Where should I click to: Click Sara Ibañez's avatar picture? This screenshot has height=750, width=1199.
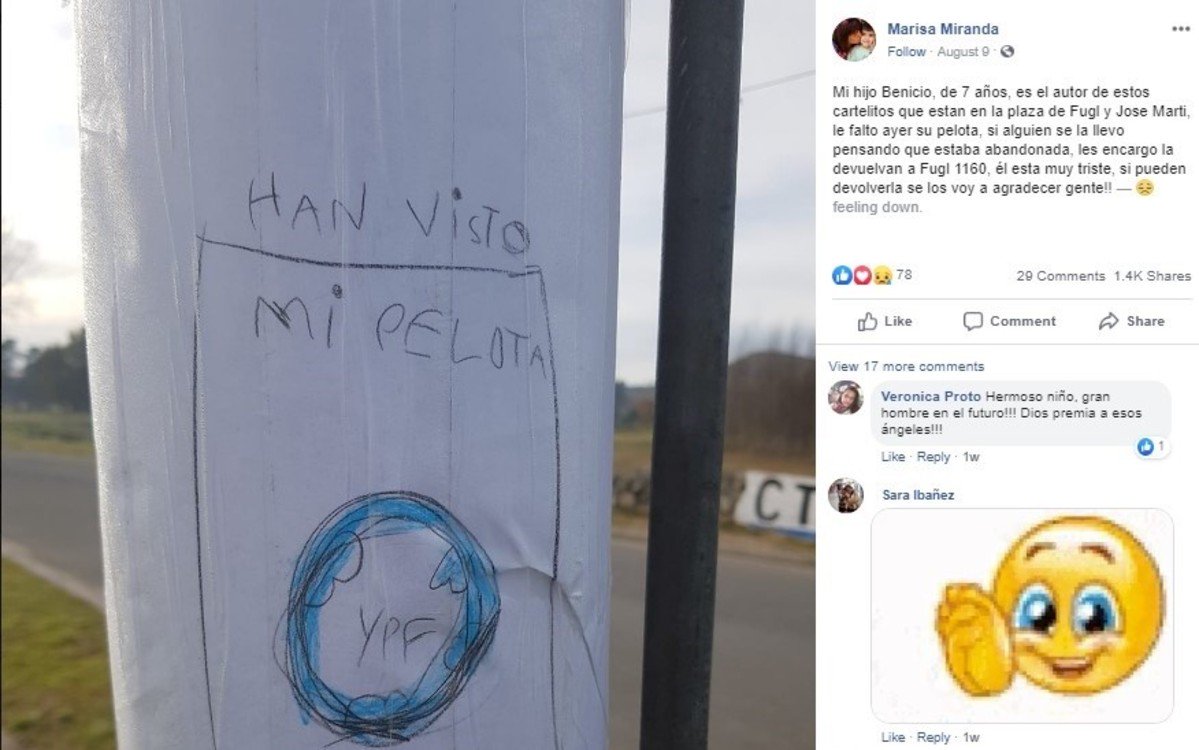point(846,495)
